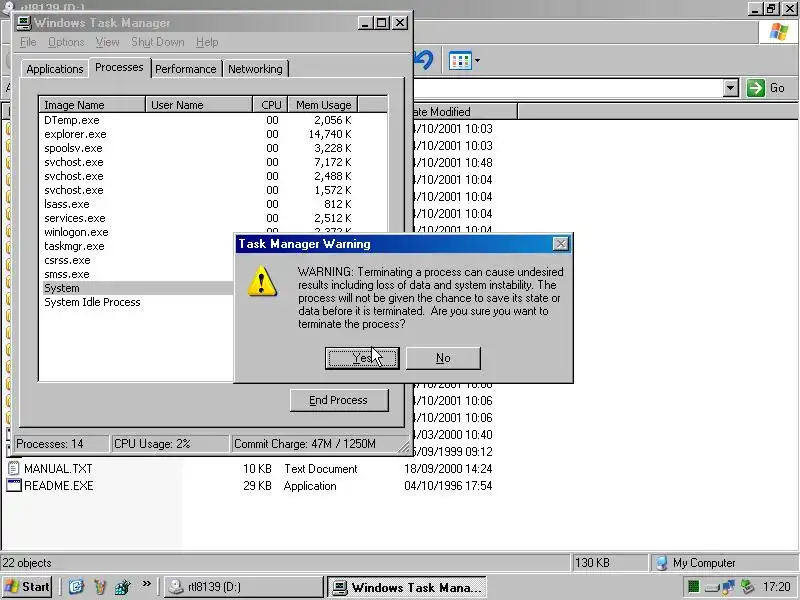Select README.EXE file in Explorer
Image resolution: width=800 pixels, height=600 pixels.
point(59,486)
